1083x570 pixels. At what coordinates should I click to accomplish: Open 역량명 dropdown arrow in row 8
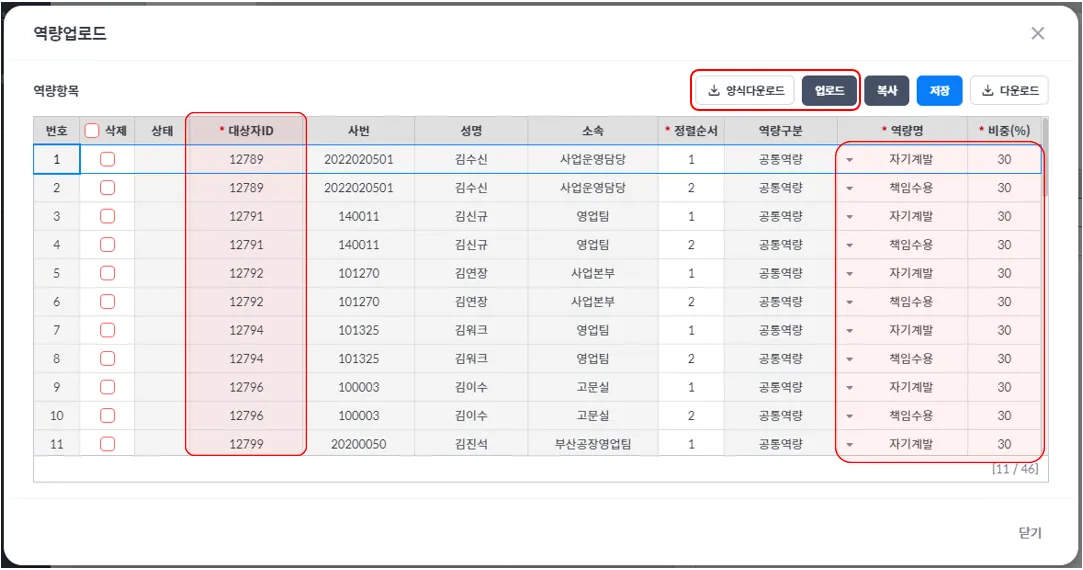coord(850,359)
